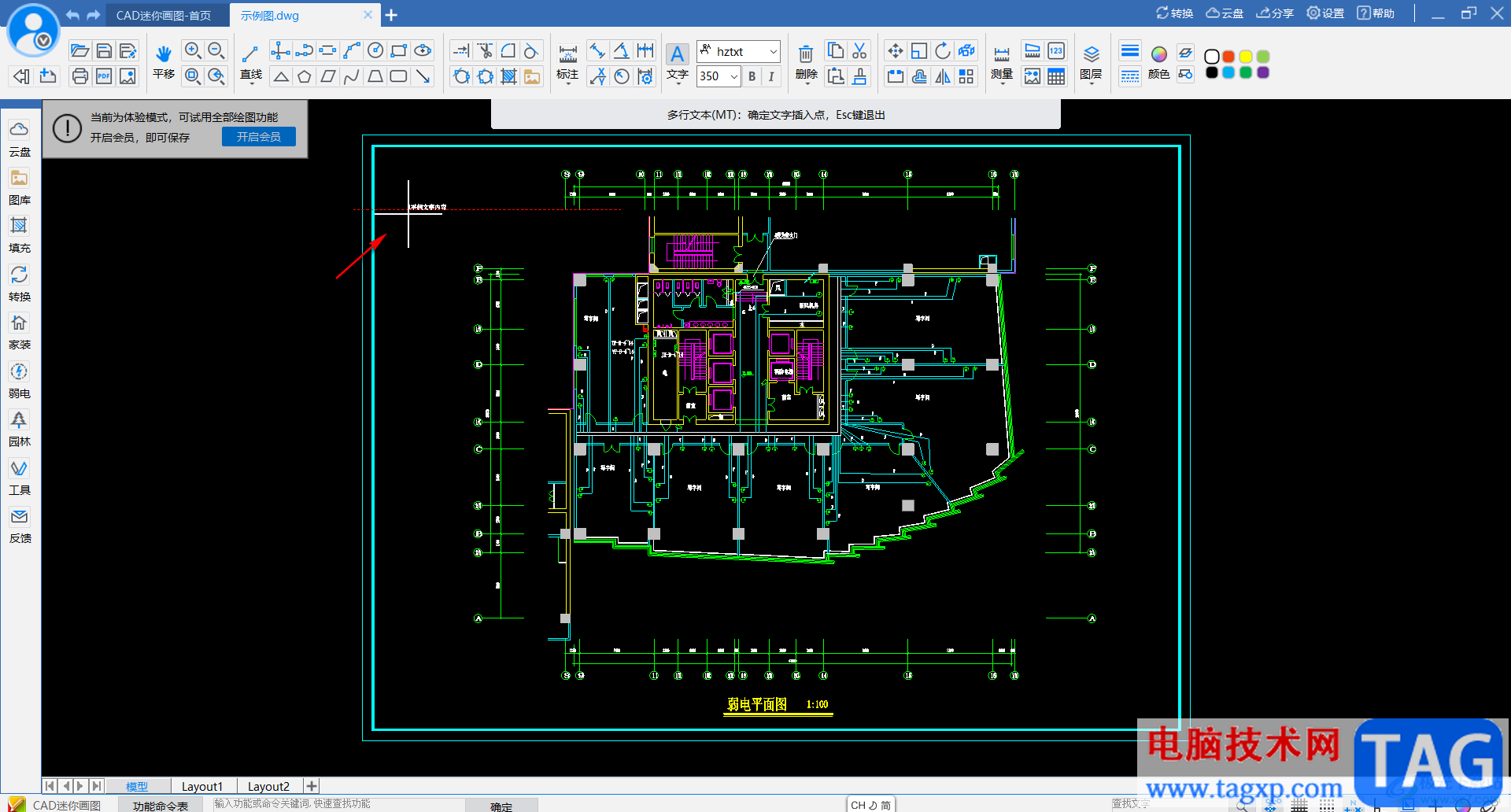Click the Rotate tool icon
1511x812 pixels.
point(943,51)
